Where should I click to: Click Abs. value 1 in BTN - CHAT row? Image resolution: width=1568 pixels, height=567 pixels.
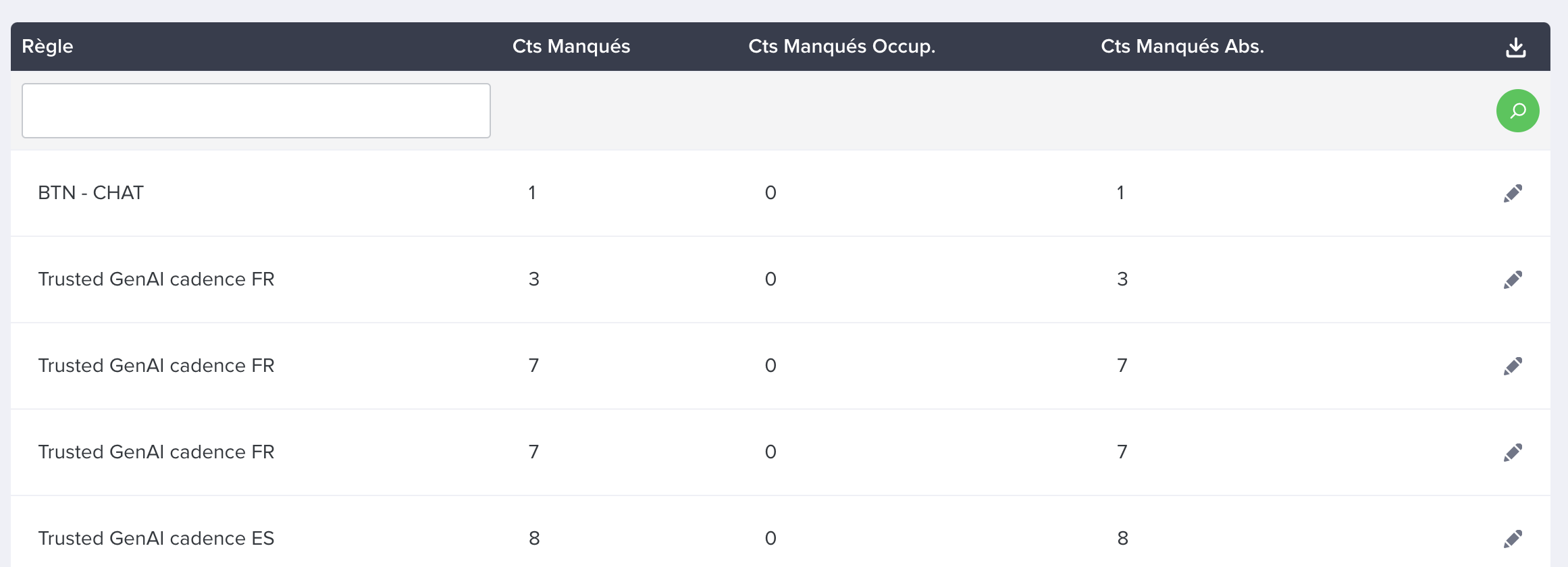(1120, 193)
